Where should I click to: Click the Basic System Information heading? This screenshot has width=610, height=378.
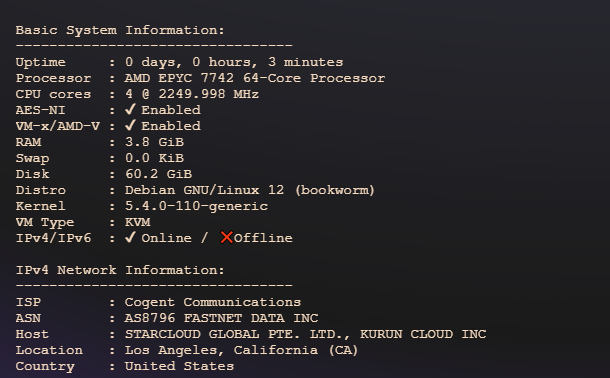[120, 30]
